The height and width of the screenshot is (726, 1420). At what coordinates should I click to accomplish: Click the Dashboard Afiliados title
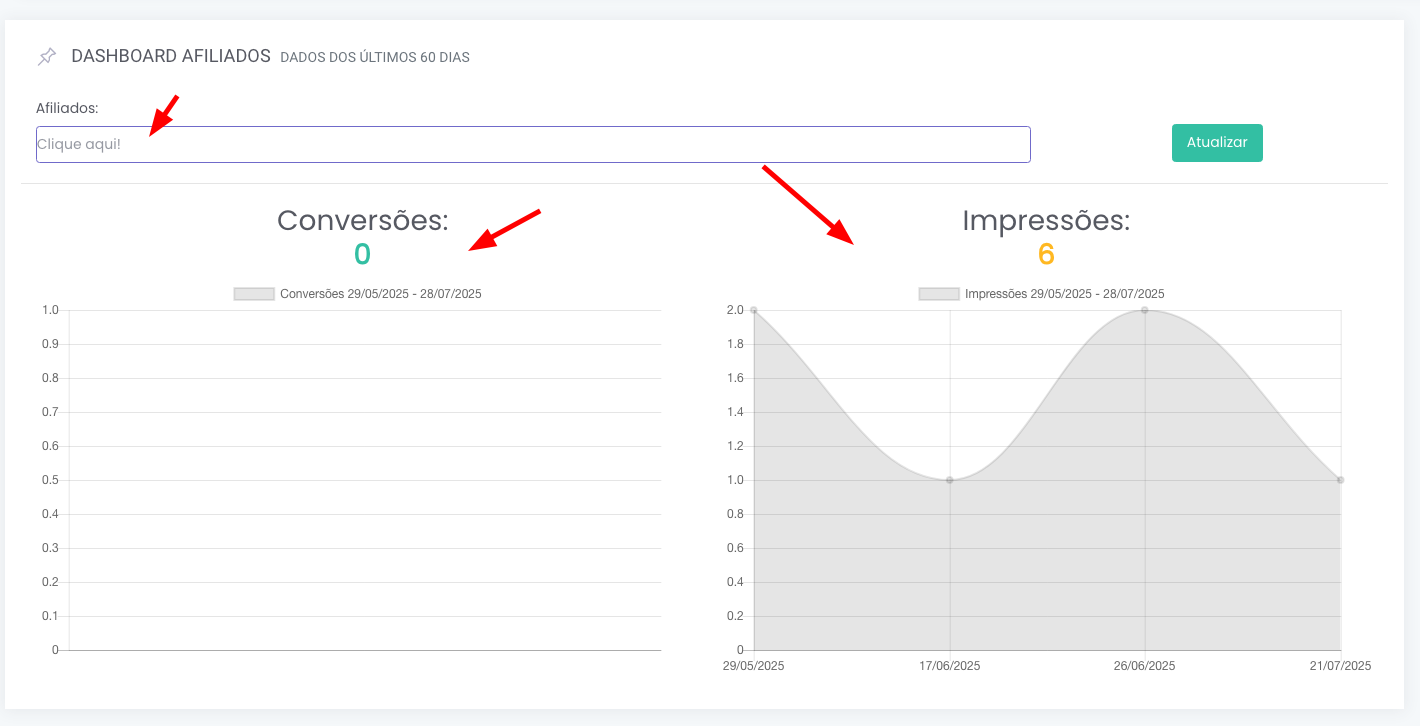tap(171, 56)
